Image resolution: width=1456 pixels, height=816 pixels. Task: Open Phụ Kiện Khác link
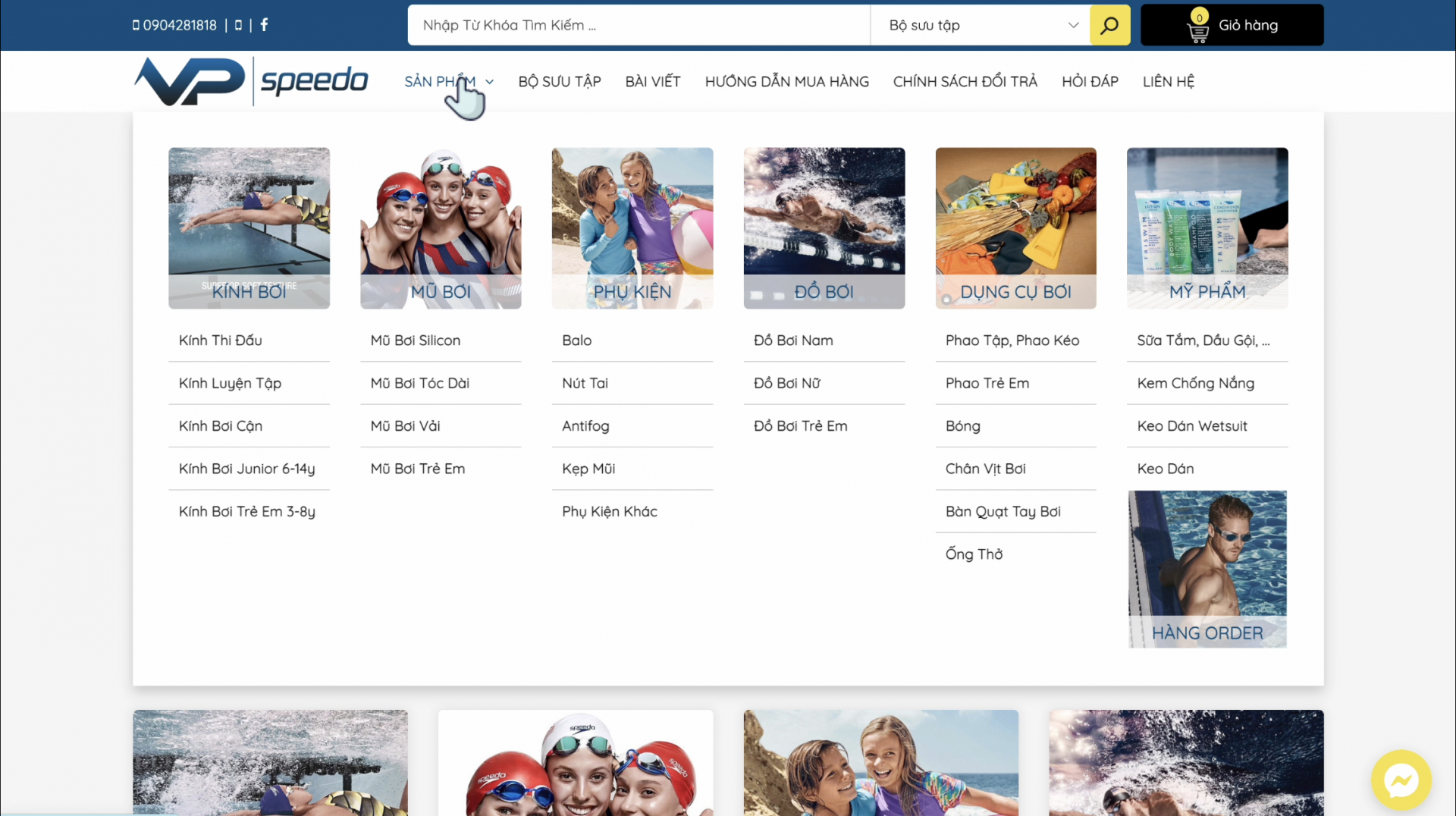coord(610,511)
